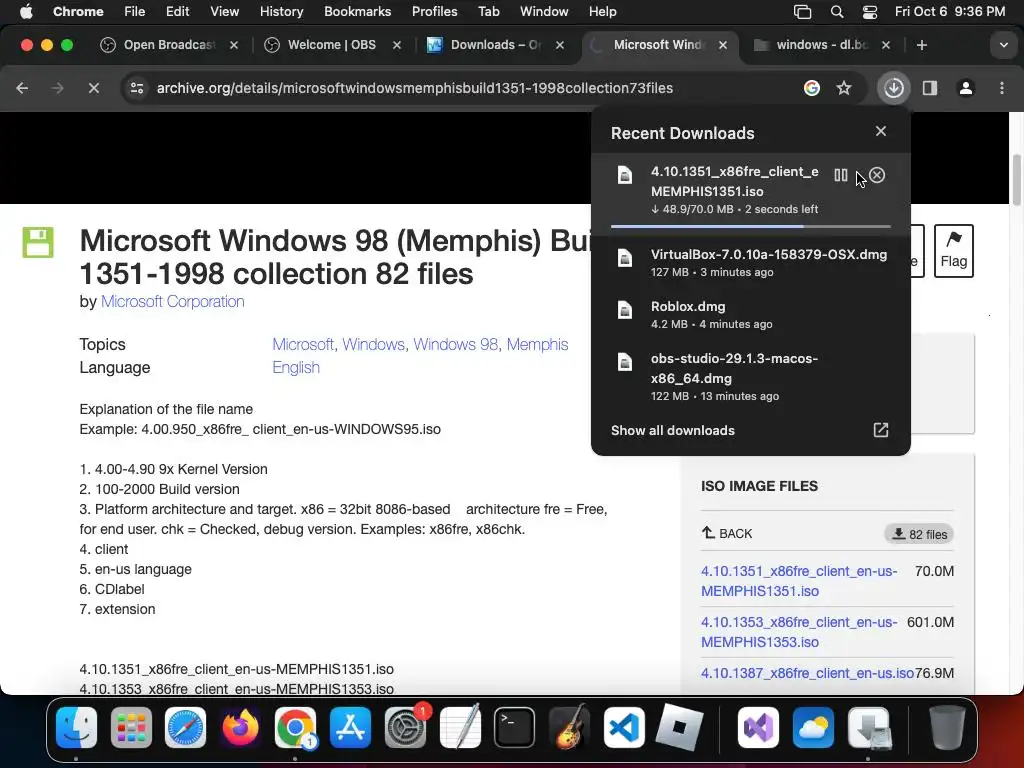Open Control Center in menu bar
The image size is (1024, 768).
click(870, 11)
